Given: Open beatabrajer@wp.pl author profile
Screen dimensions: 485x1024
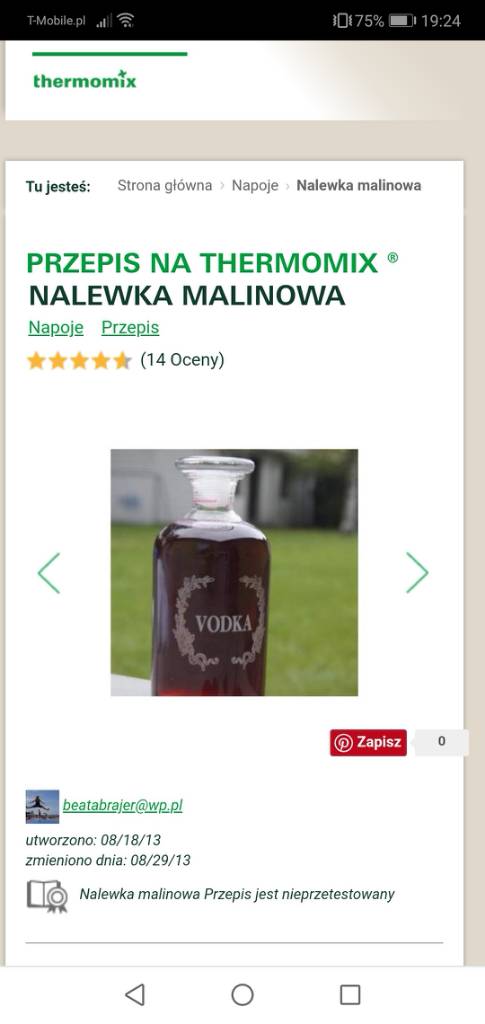Looking at the screenshot, I should pyautogui.click(x=123, y=806).
